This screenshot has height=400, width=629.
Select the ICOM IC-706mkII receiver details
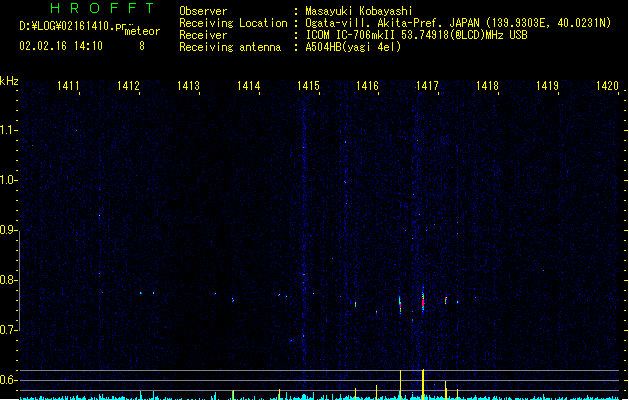[x=416, y=35]
